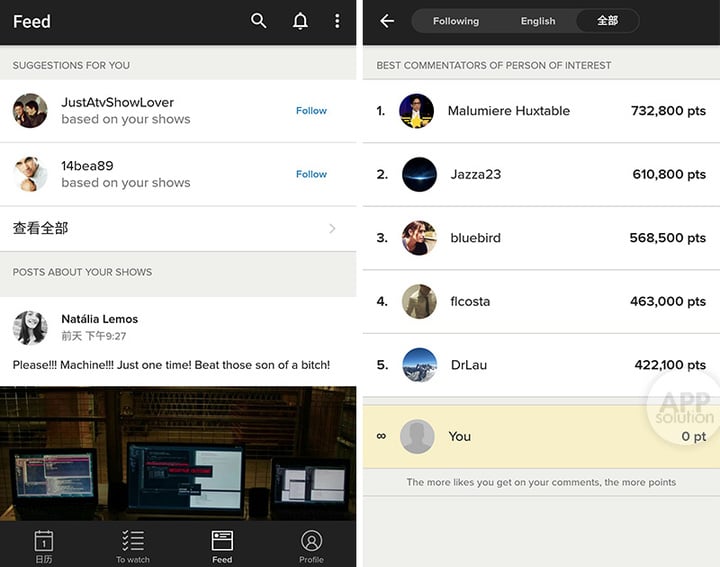Tap the Profile icon in bottom bar
The width and height of the screenshot is (720, 567).
pyautogui.click(x=311, y=540)
